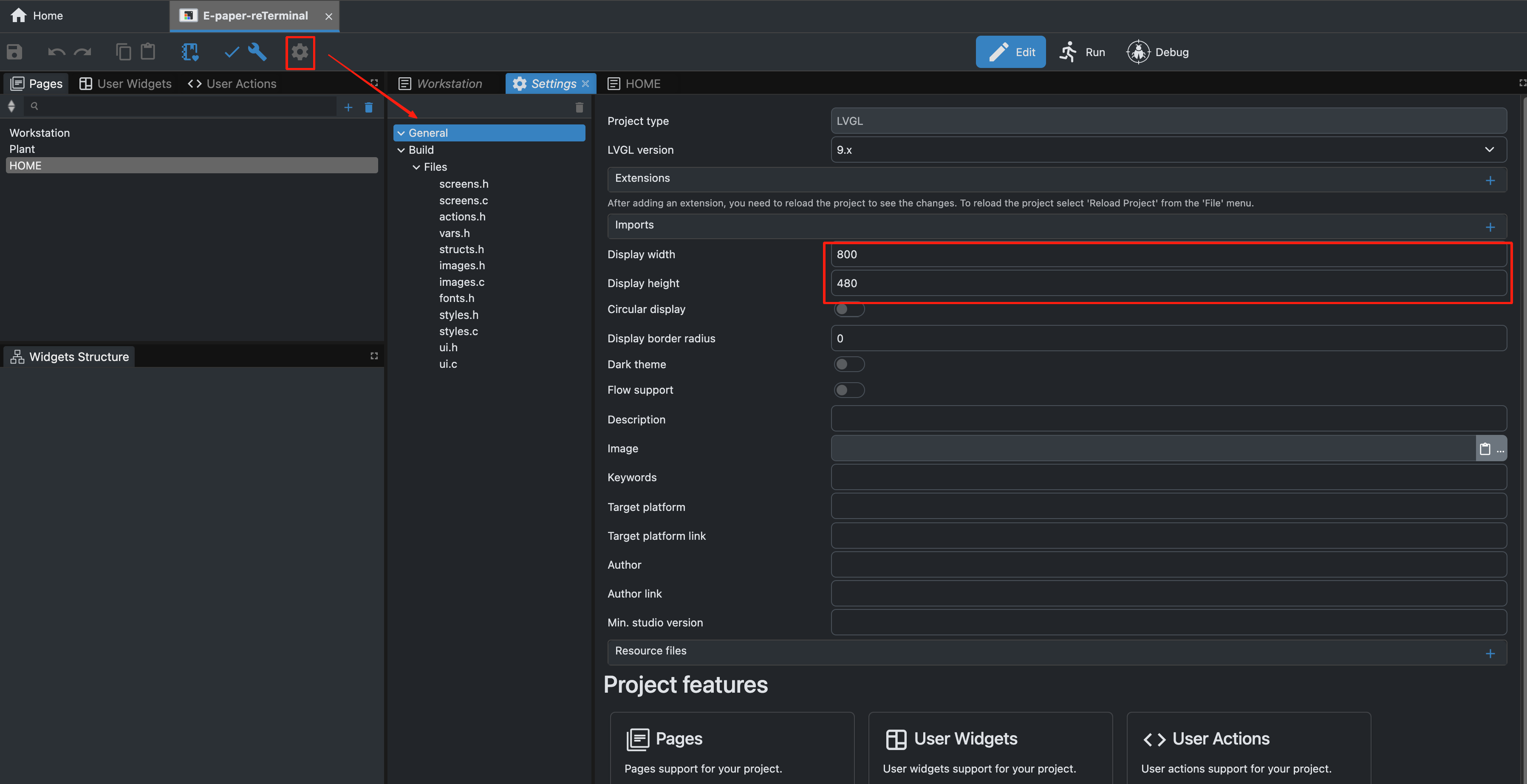Open the Workstation editor tab
Screen dimensions: 1527x784
tap(441, 84)
